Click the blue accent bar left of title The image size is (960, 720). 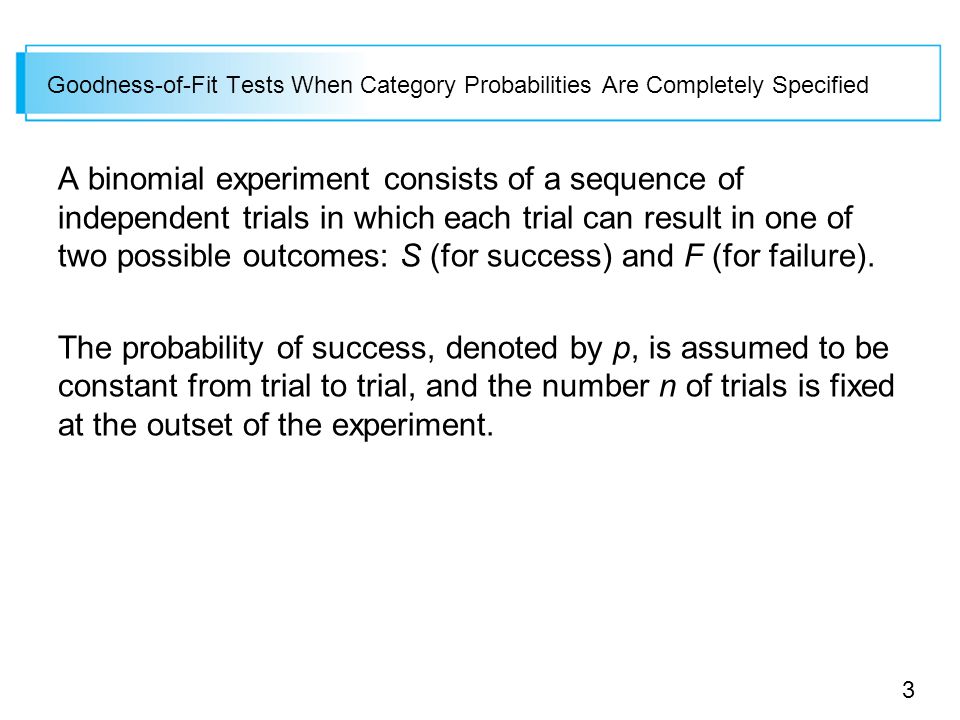tap(20, 83)
